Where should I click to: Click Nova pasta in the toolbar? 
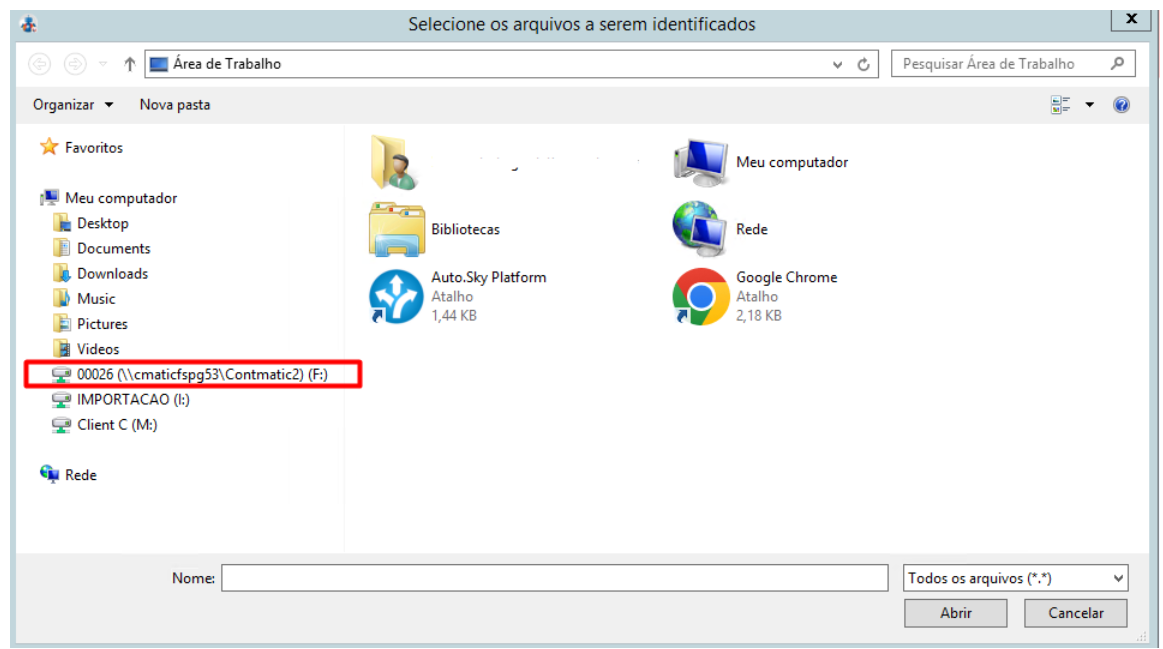tap(175, 105)
